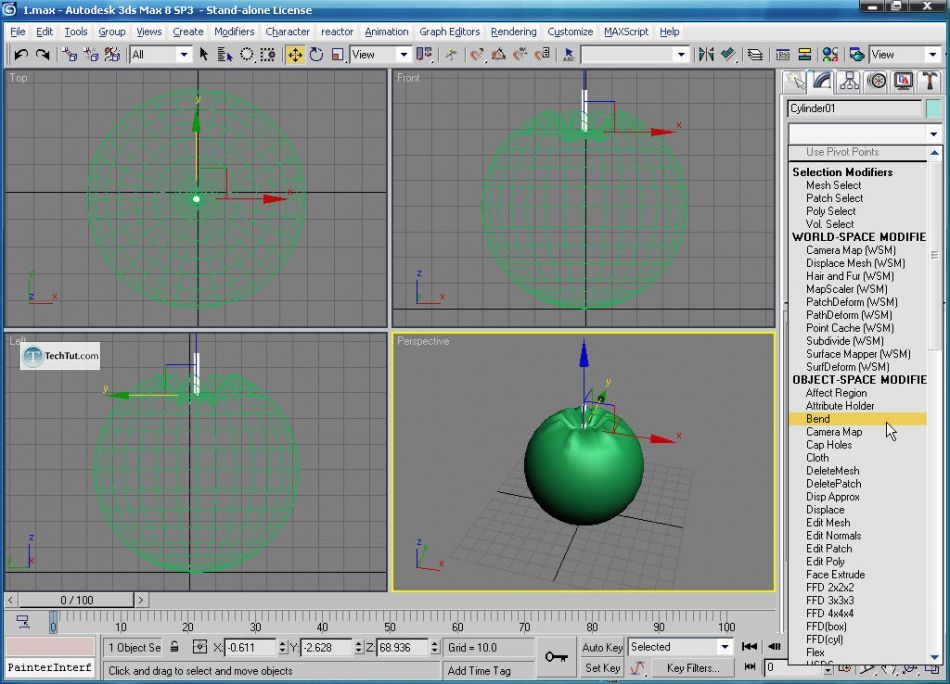Click the 0 / 100 time slider
This screenshot has height=684, width=950.
(76, 600)
